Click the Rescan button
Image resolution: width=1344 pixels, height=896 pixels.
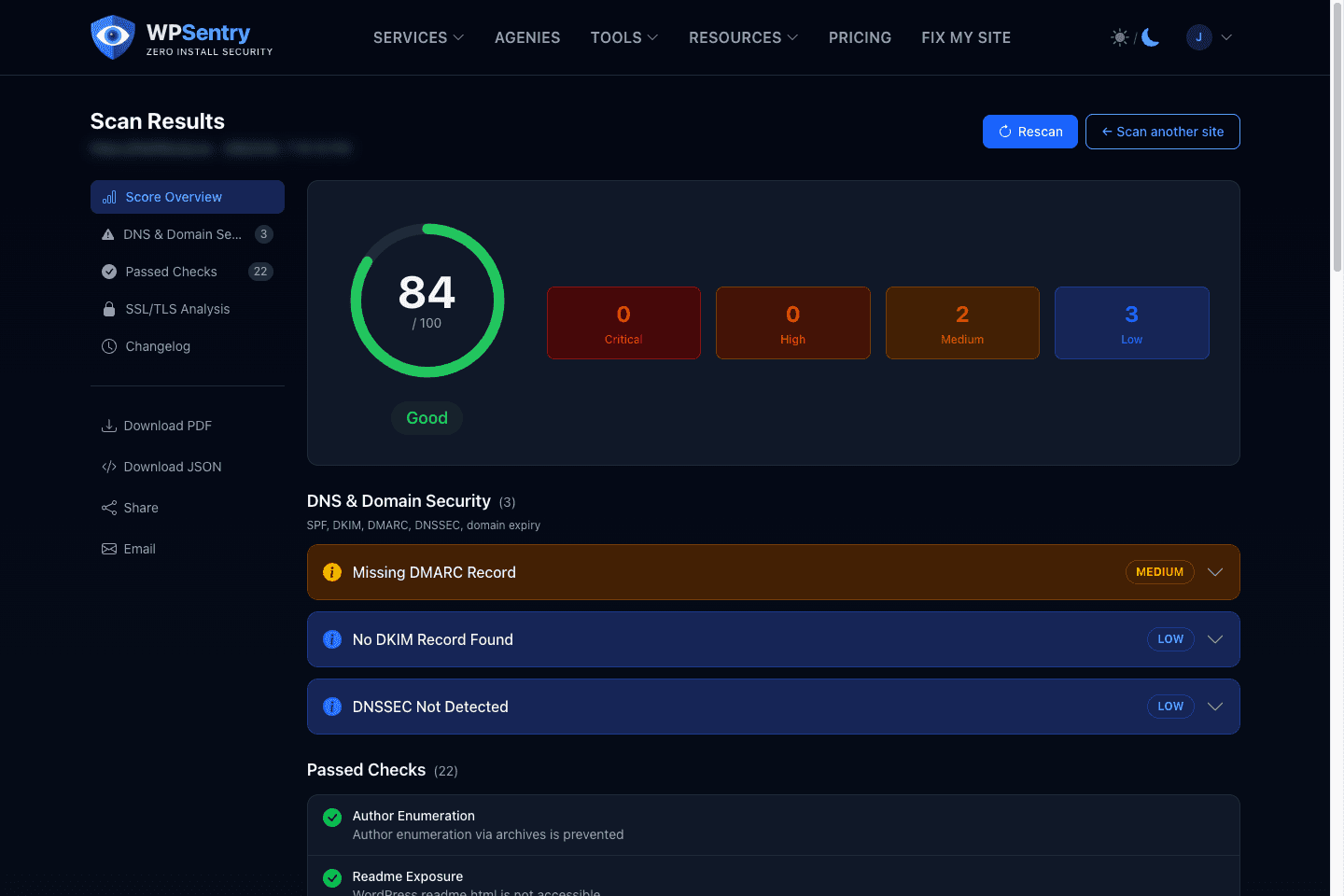[1030, 132]
